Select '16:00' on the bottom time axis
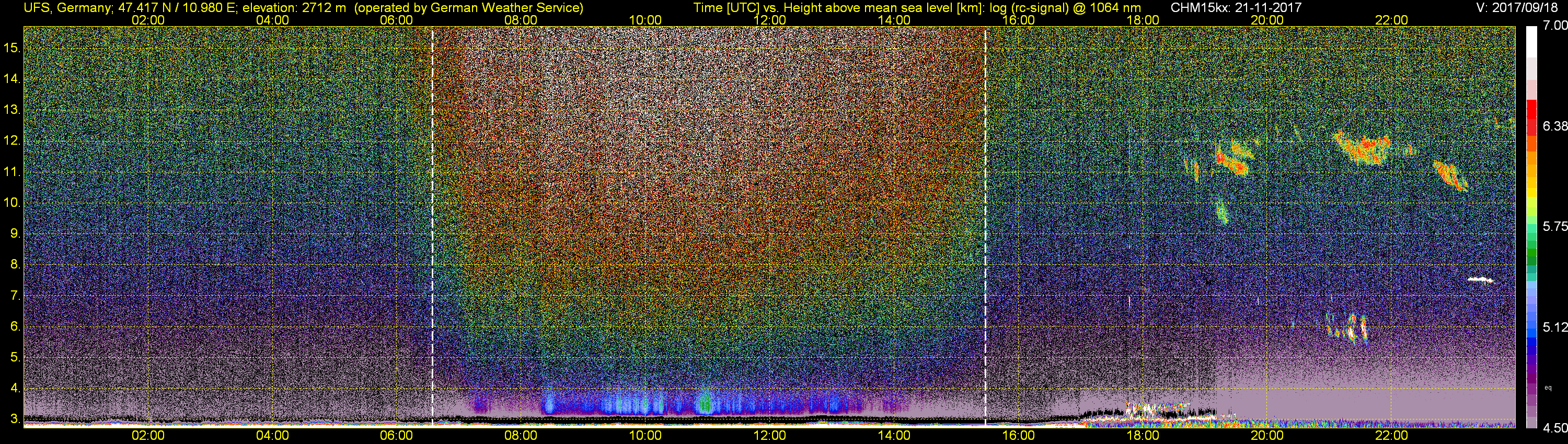The image size is (1568, 444). click(1018, 436)
